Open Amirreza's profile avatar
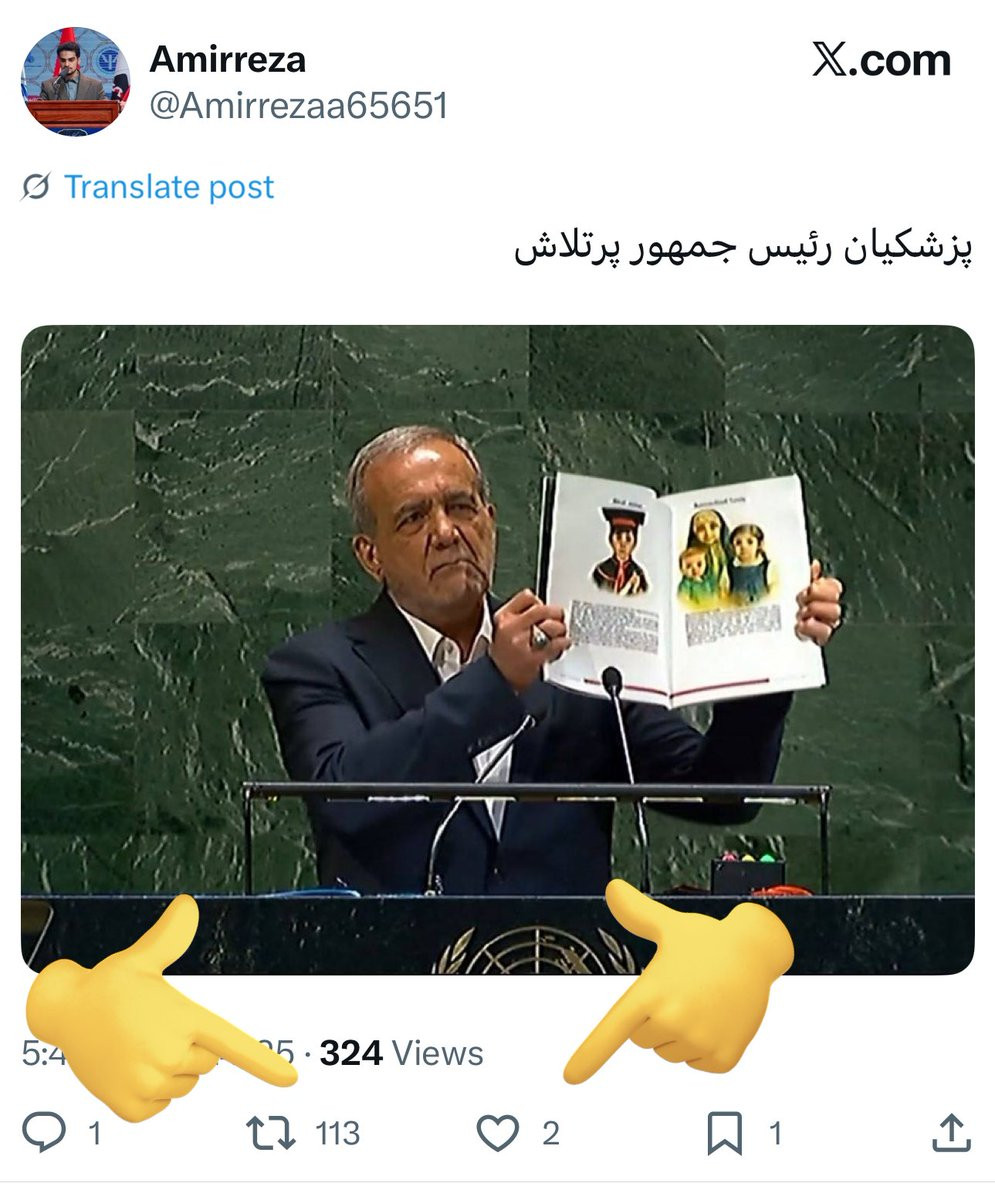 (x=76, y=82)
